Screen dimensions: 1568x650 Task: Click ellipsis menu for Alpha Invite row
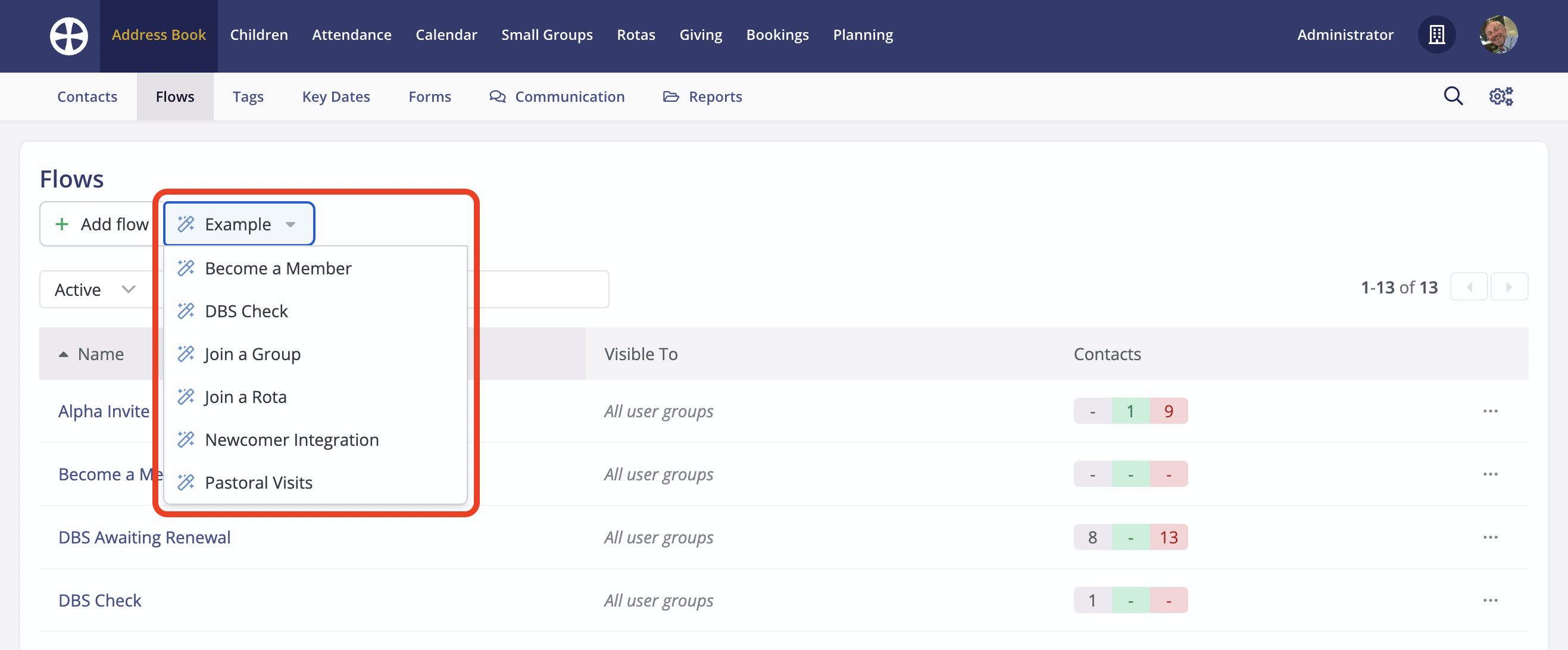[x=1490, y=411]
